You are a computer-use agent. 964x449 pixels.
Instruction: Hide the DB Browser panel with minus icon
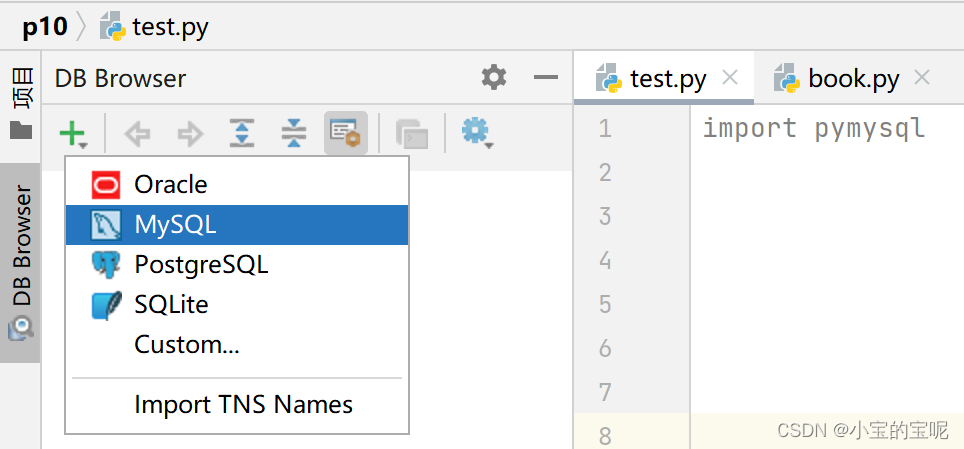(x=546, y=77)
